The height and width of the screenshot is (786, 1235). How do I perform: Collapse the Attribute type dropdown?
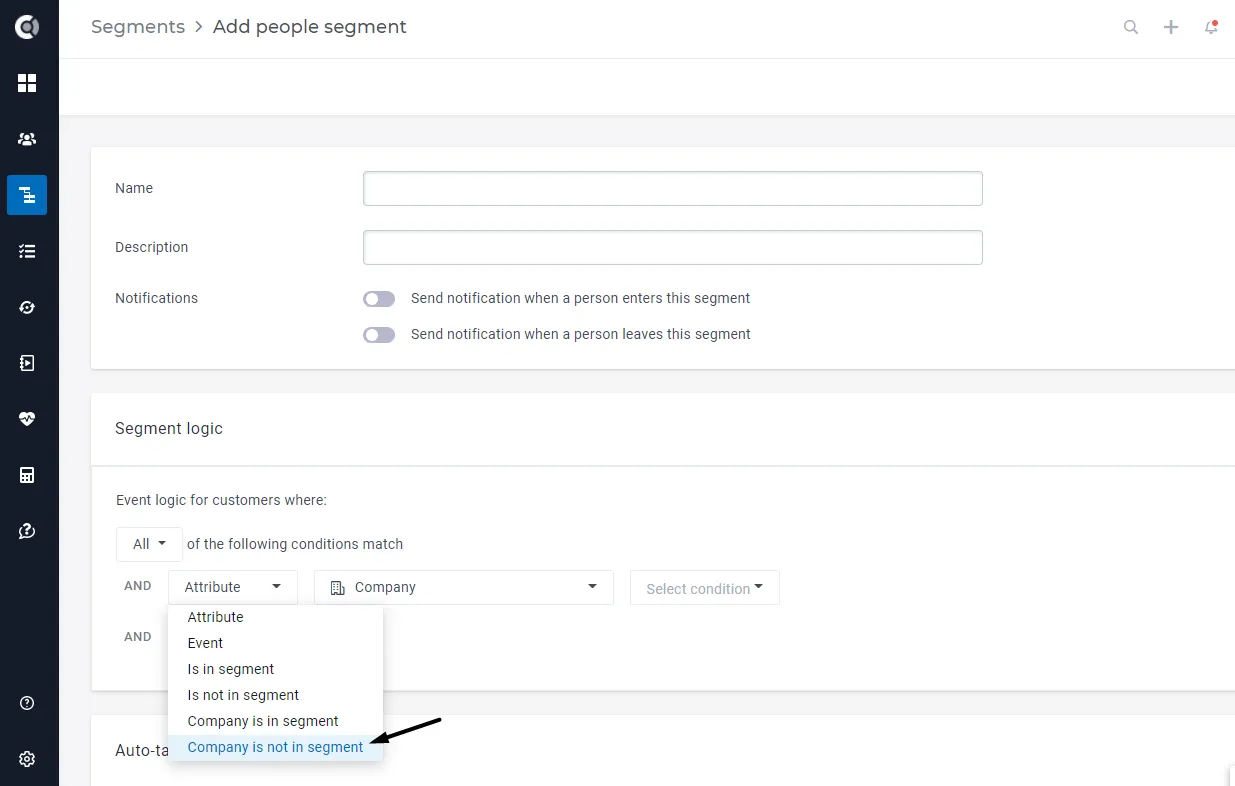click(x=233, y=587)
